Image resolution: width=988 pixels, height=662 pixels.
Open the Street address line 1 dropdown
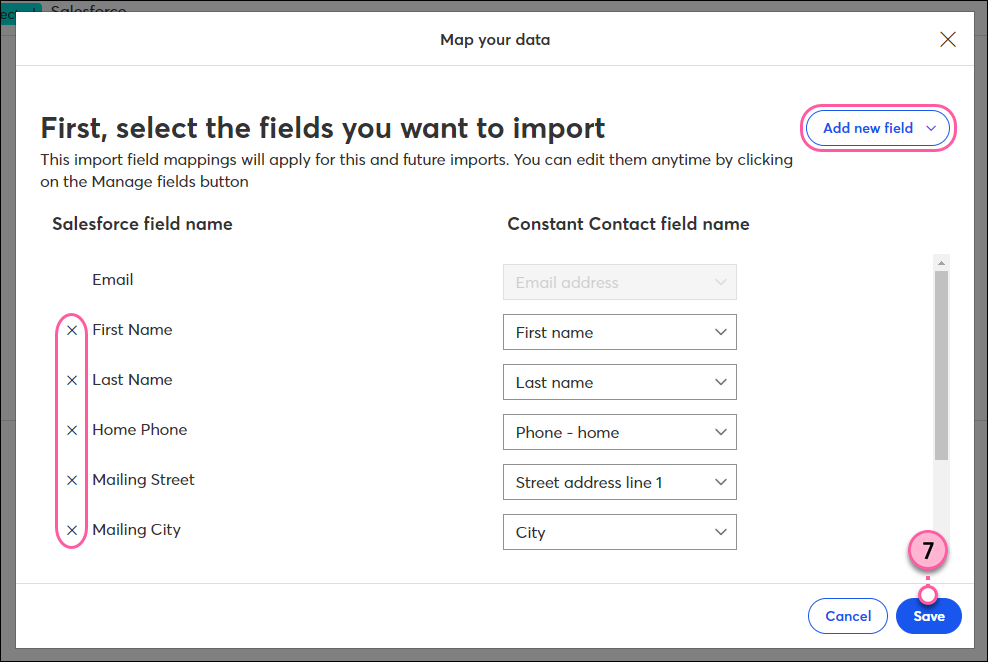[619, 482]
